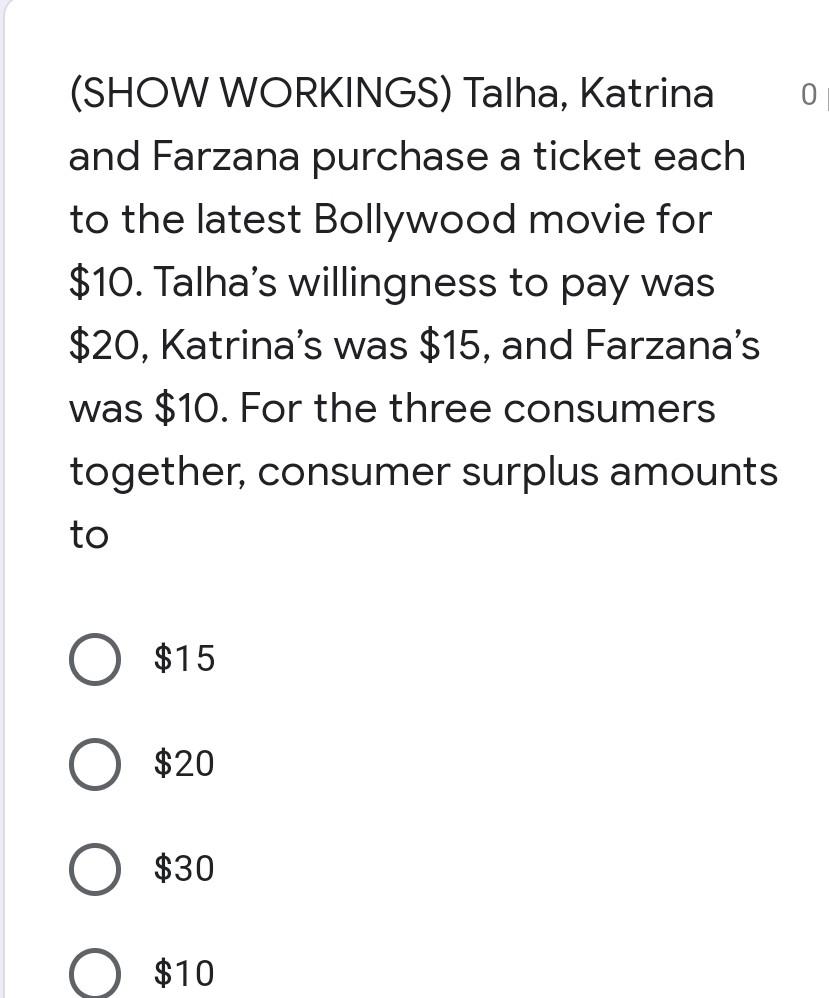
Task: Click the $10 answer label text
Action: coord(184,973)
